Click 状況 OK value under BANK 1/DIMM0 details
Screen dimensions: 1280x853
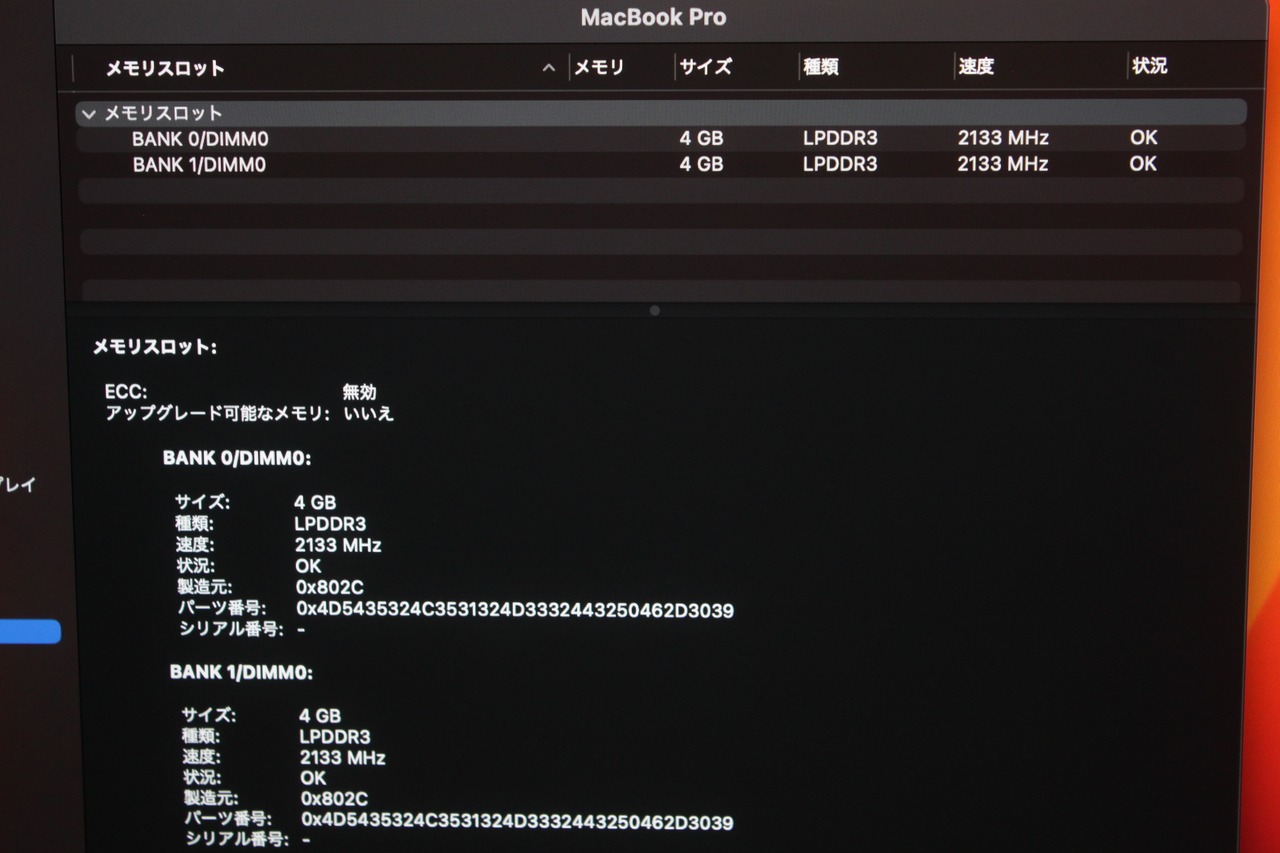click(x=313, y=778)
